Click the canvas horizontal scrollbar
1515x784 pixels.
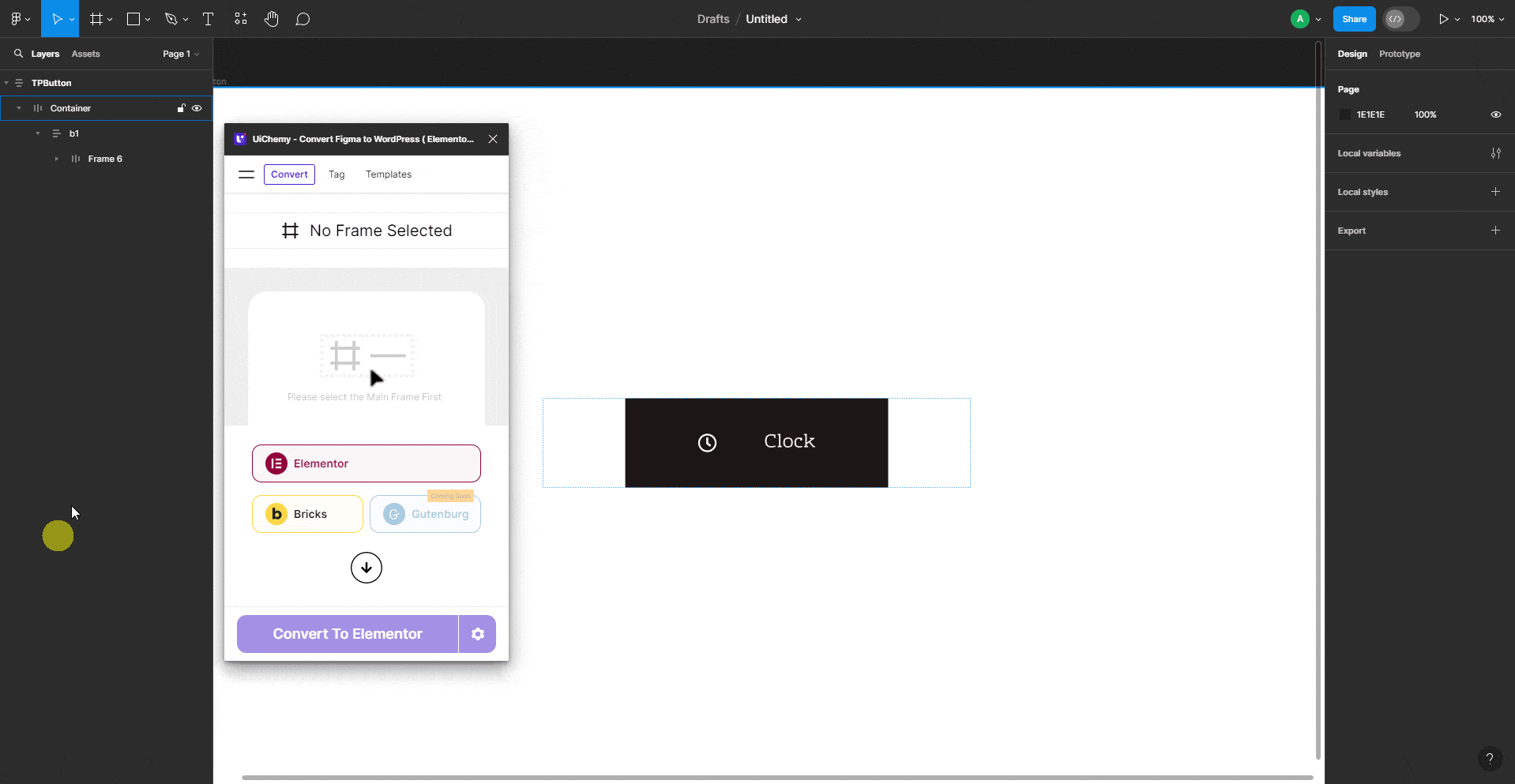777,778
